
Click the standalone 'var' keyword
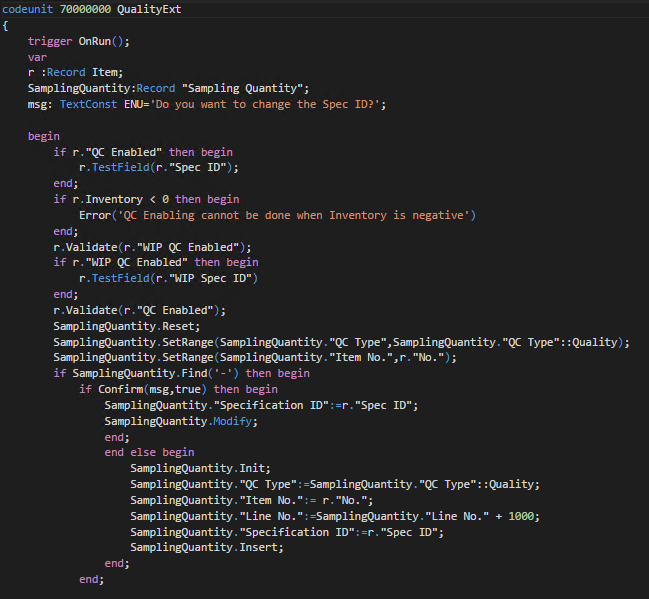coord(37,57)
